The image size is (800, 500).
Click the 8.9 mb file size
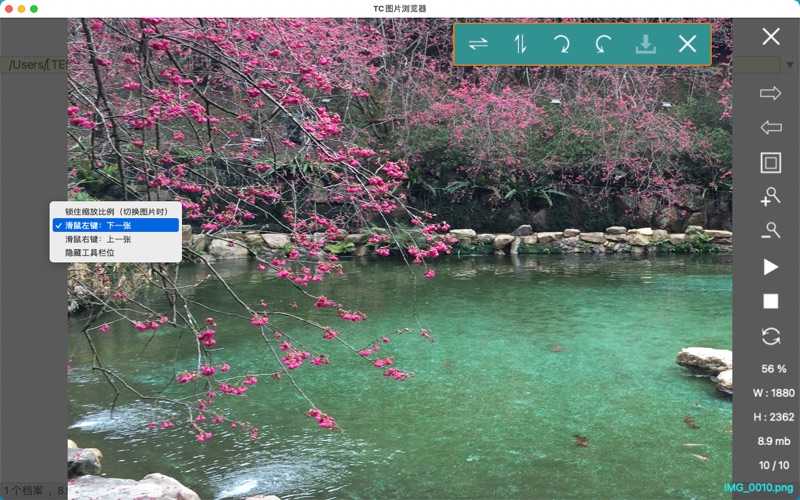(x=773, y=441)
